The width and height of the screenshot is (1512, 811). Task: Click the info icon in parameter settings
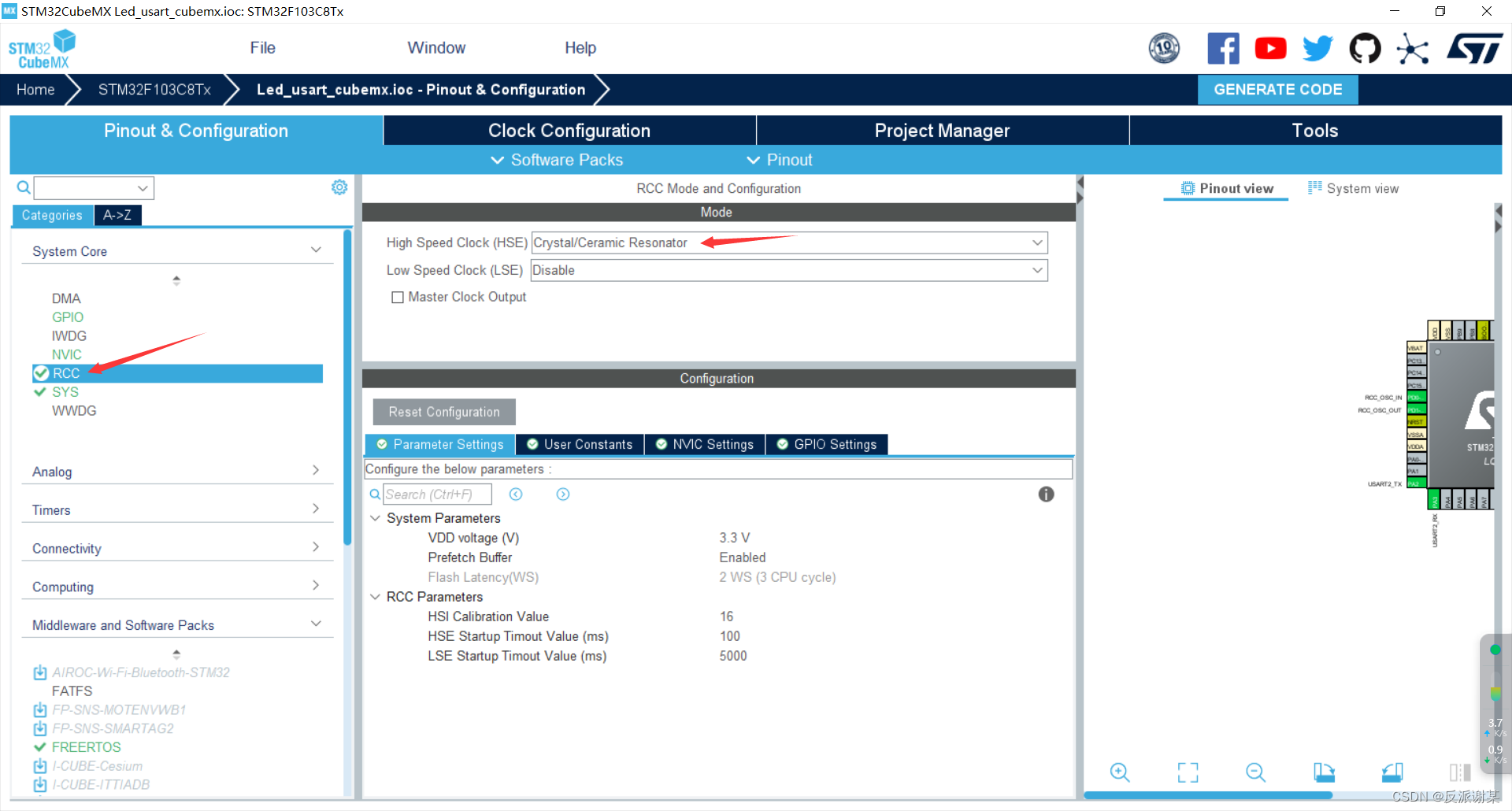click(1046, 494)
